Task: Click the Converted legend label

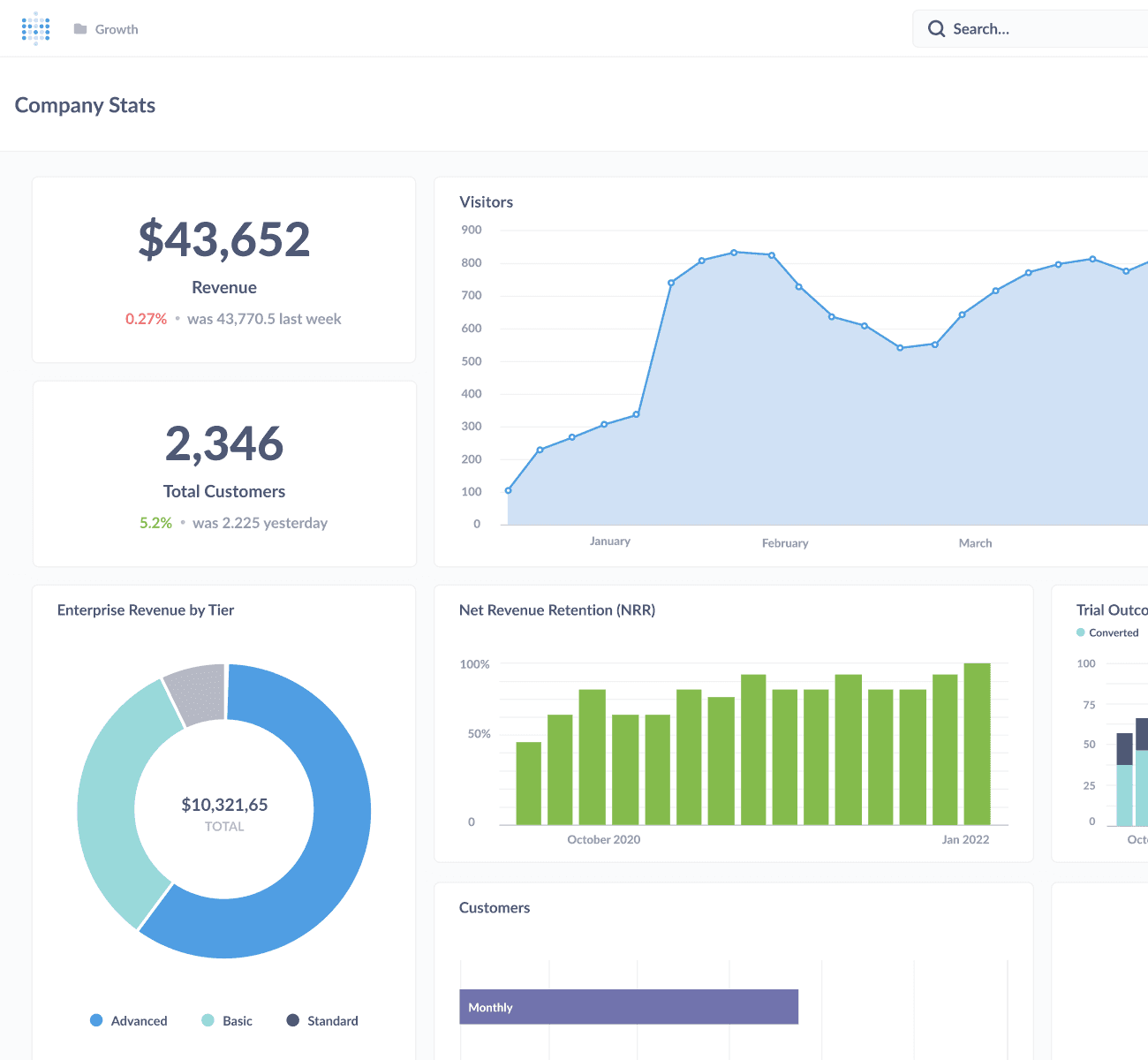Action: (1114, 633)
